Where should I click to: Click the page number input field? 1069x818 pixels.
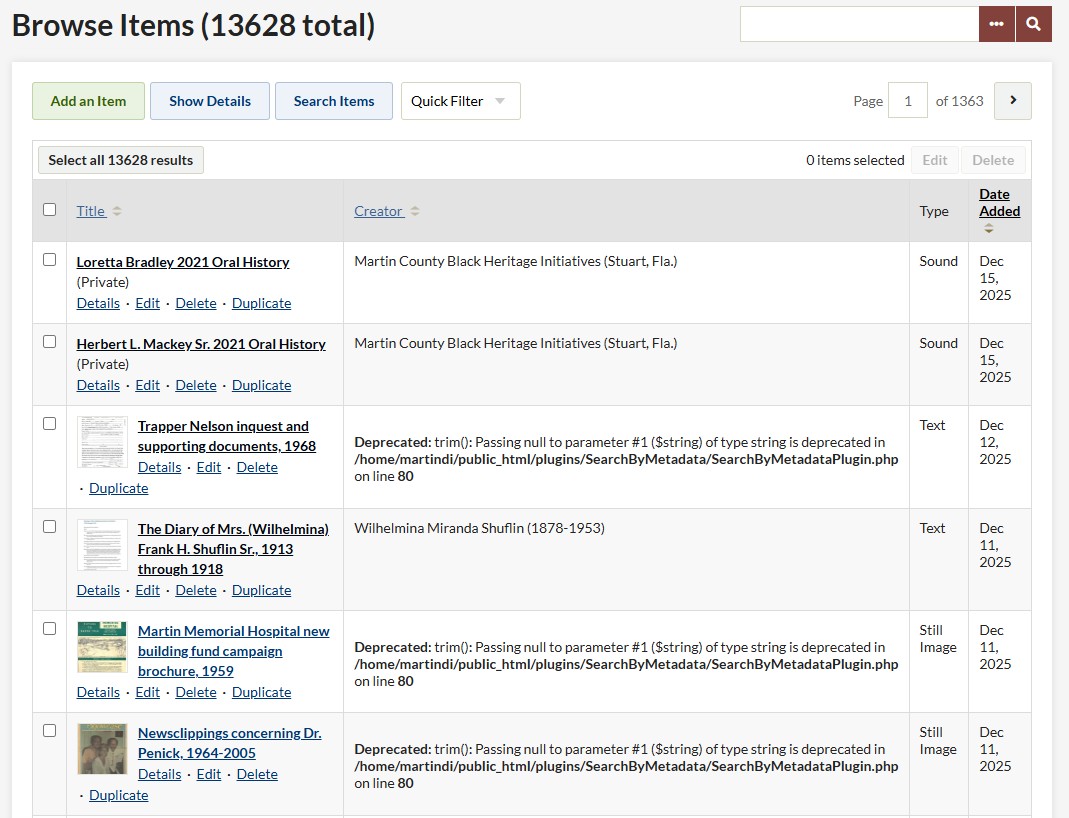[908, 101]
